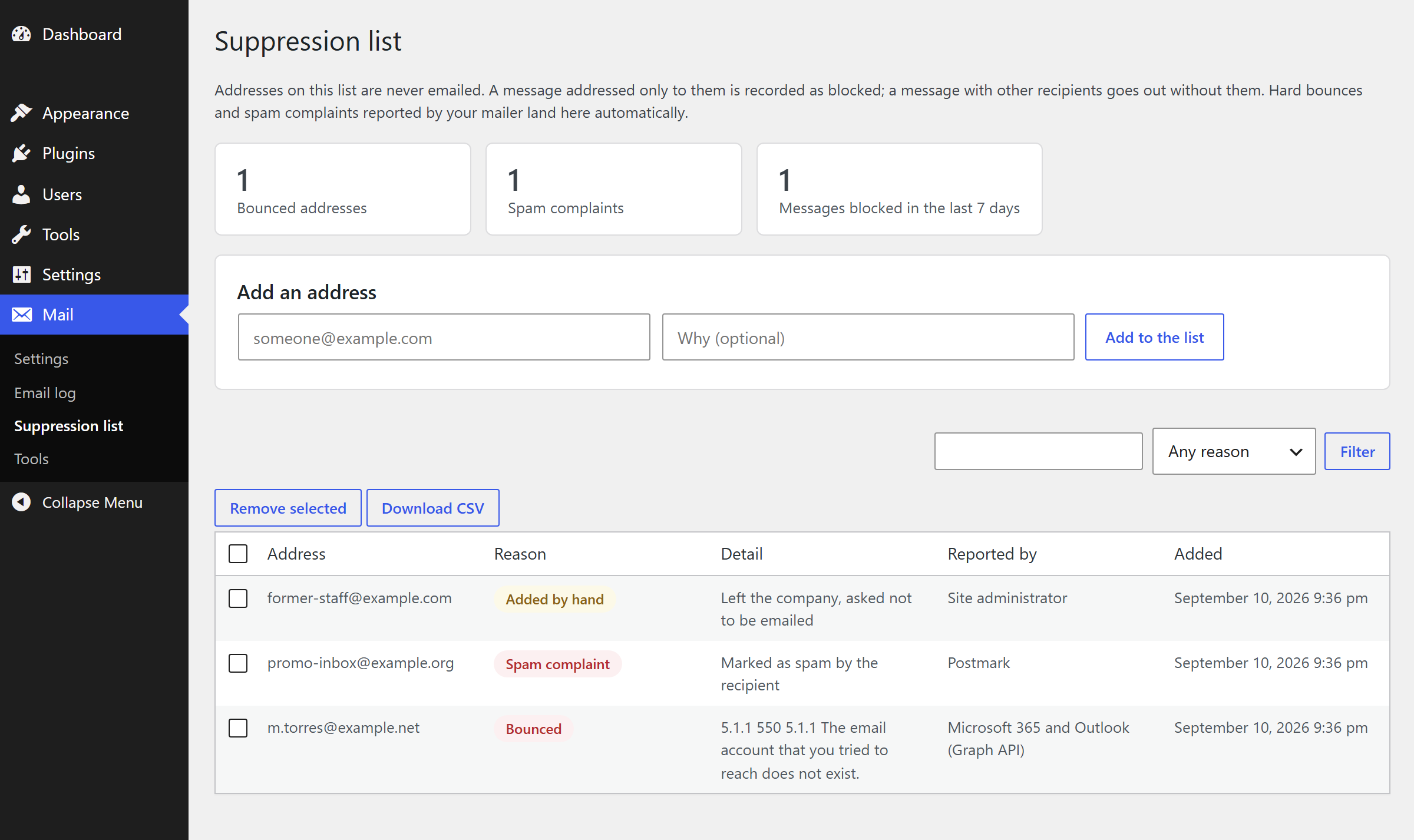
Task: Focus the Why (optional) reason field
Action: (868, 337)
